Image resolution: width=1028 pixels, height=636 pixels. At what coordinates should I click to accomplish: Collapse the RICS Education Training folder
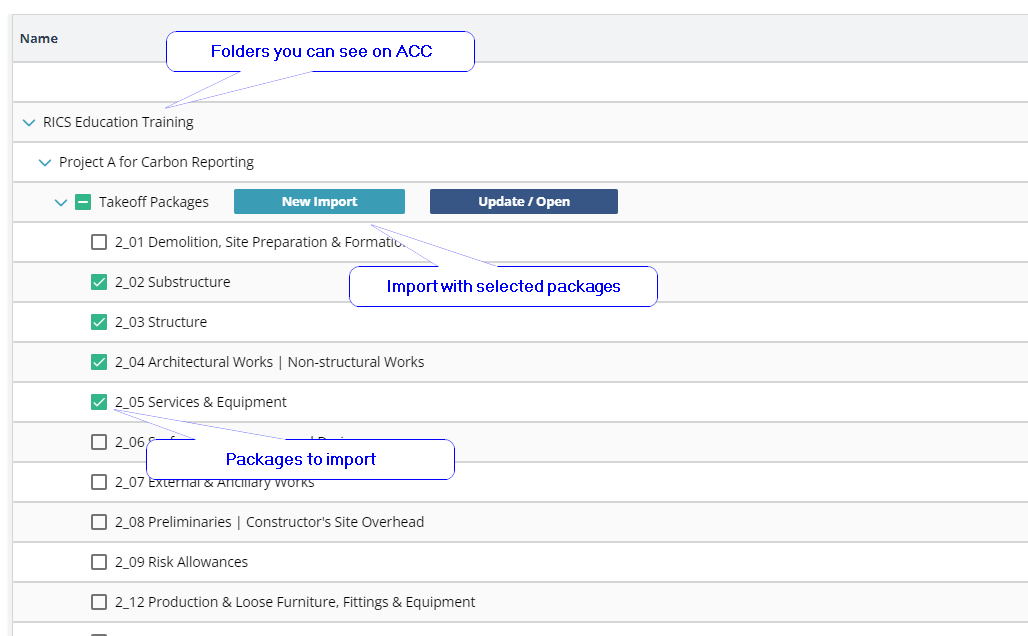[29, 122]
